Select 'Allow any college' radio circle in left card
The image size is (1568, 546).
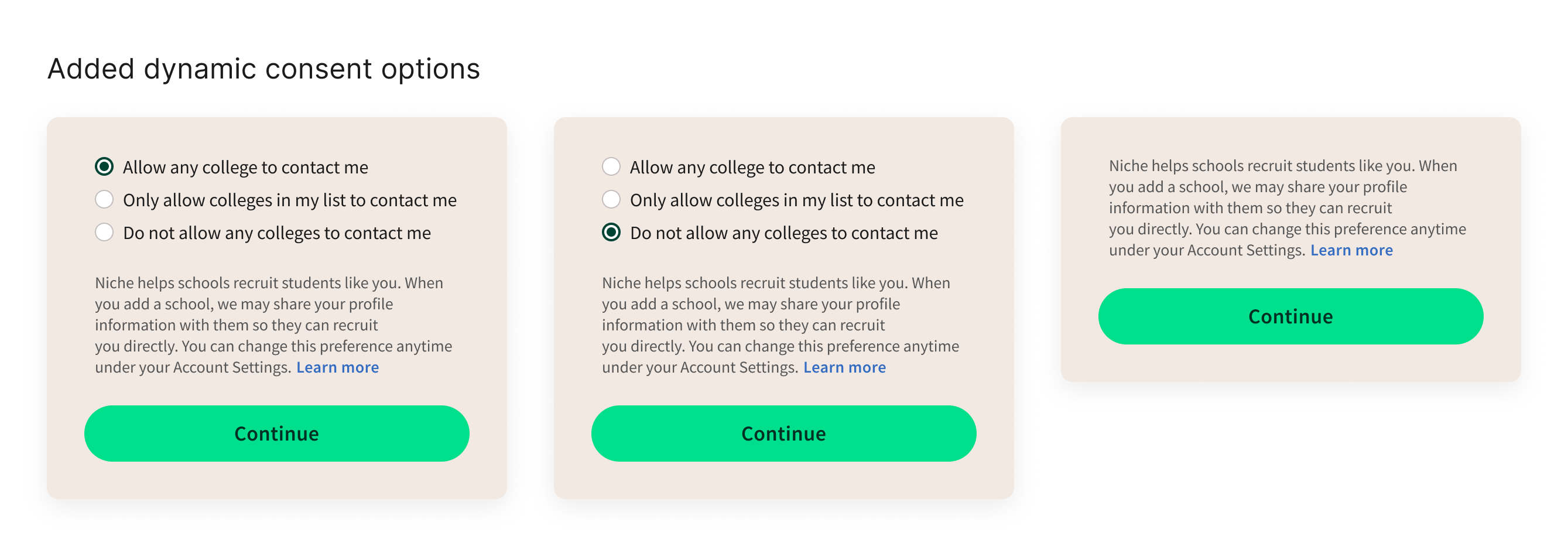(x=104, y=166)
